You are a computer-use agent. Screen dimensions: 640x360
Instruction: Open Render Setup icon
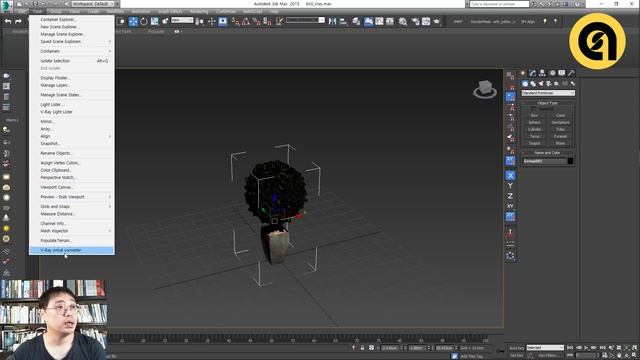[x=415, y=21]
